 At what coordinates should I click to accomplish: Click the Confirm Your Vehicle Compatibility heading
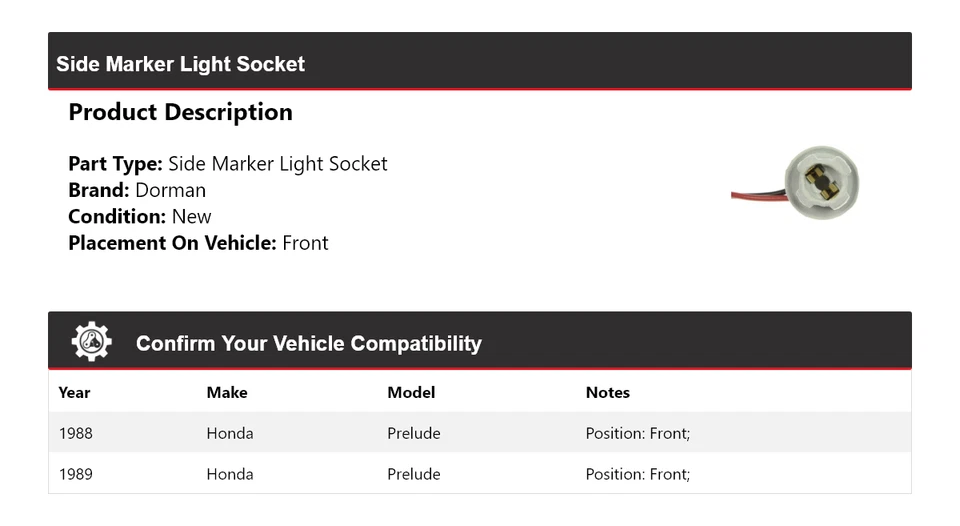pos(308,344)
